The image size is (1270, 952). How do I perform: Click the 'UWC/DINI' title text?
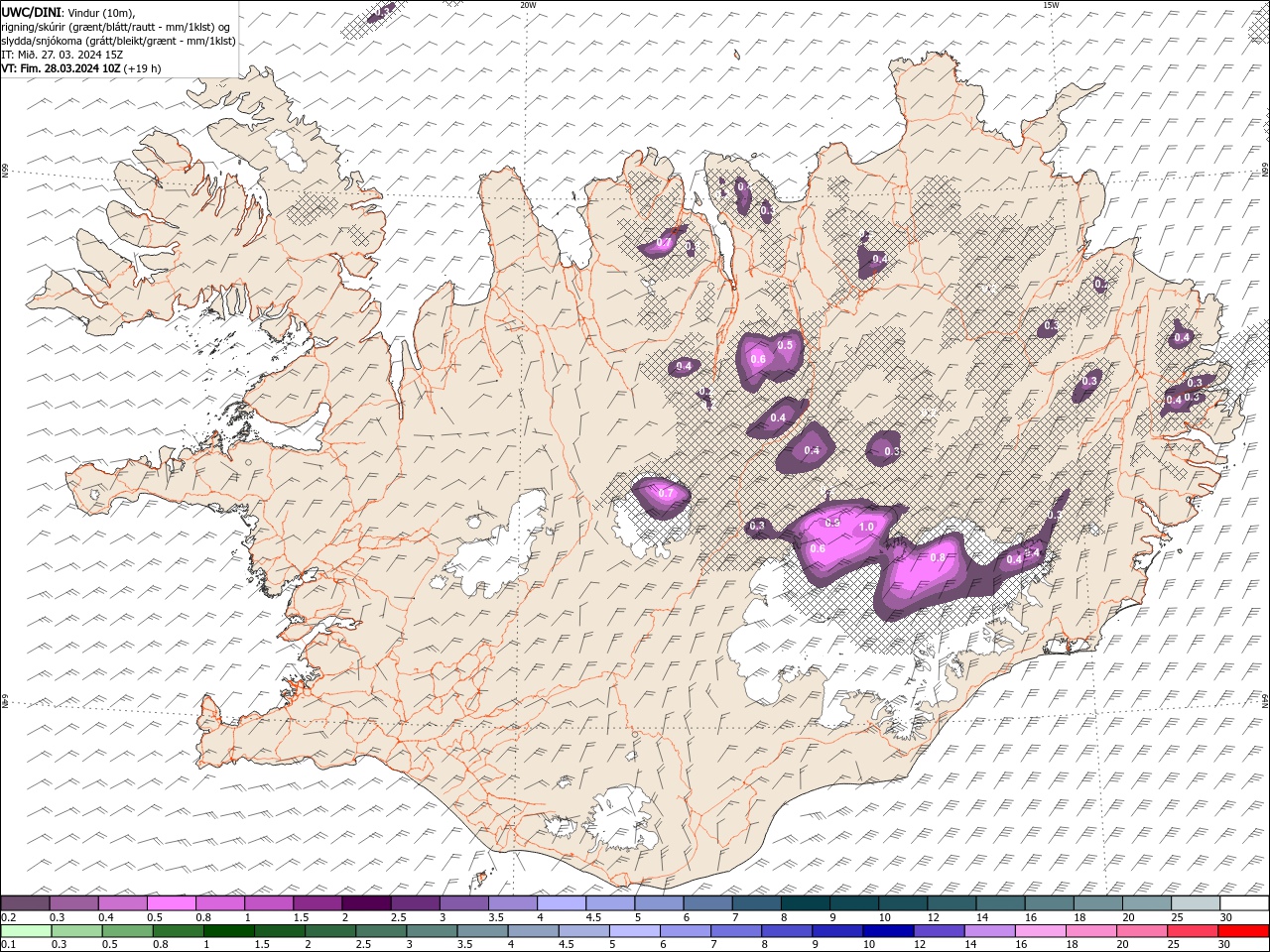click(31, 12)
